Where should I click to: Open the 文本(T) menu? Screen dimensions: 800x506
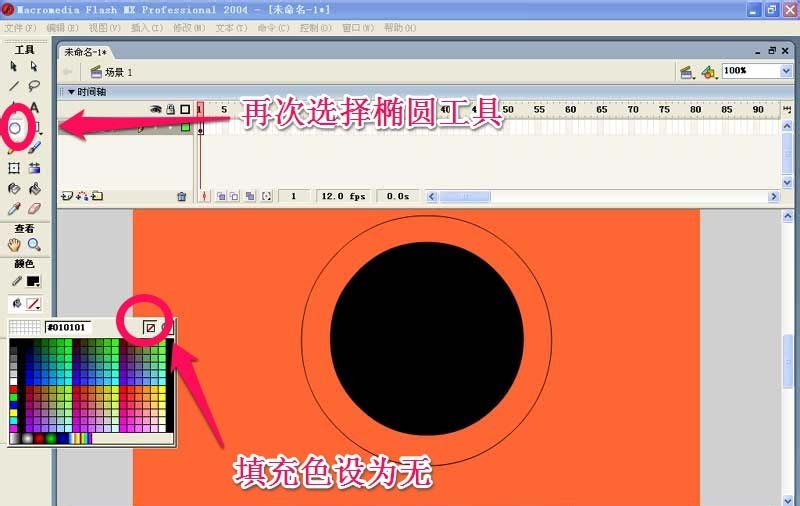231,28
